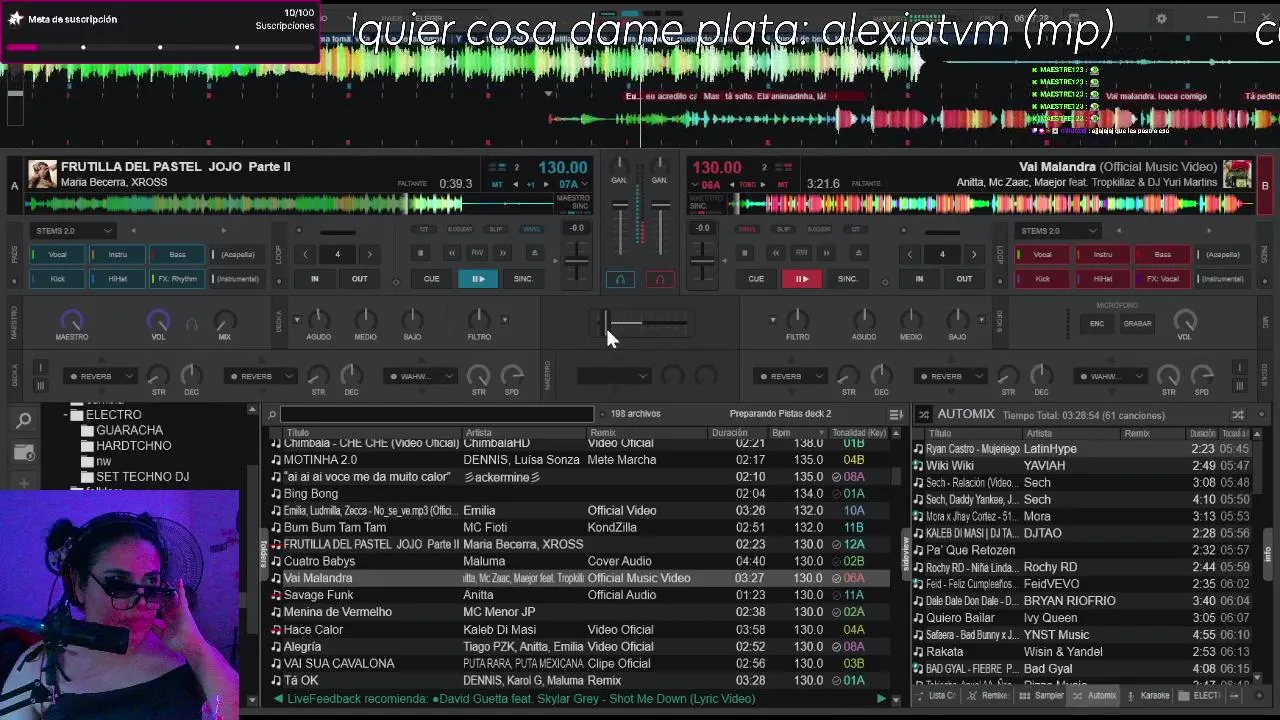Click LiveFeedback previous arrow
This screenshot has width=1280, height=720.
tap(278, 699)
